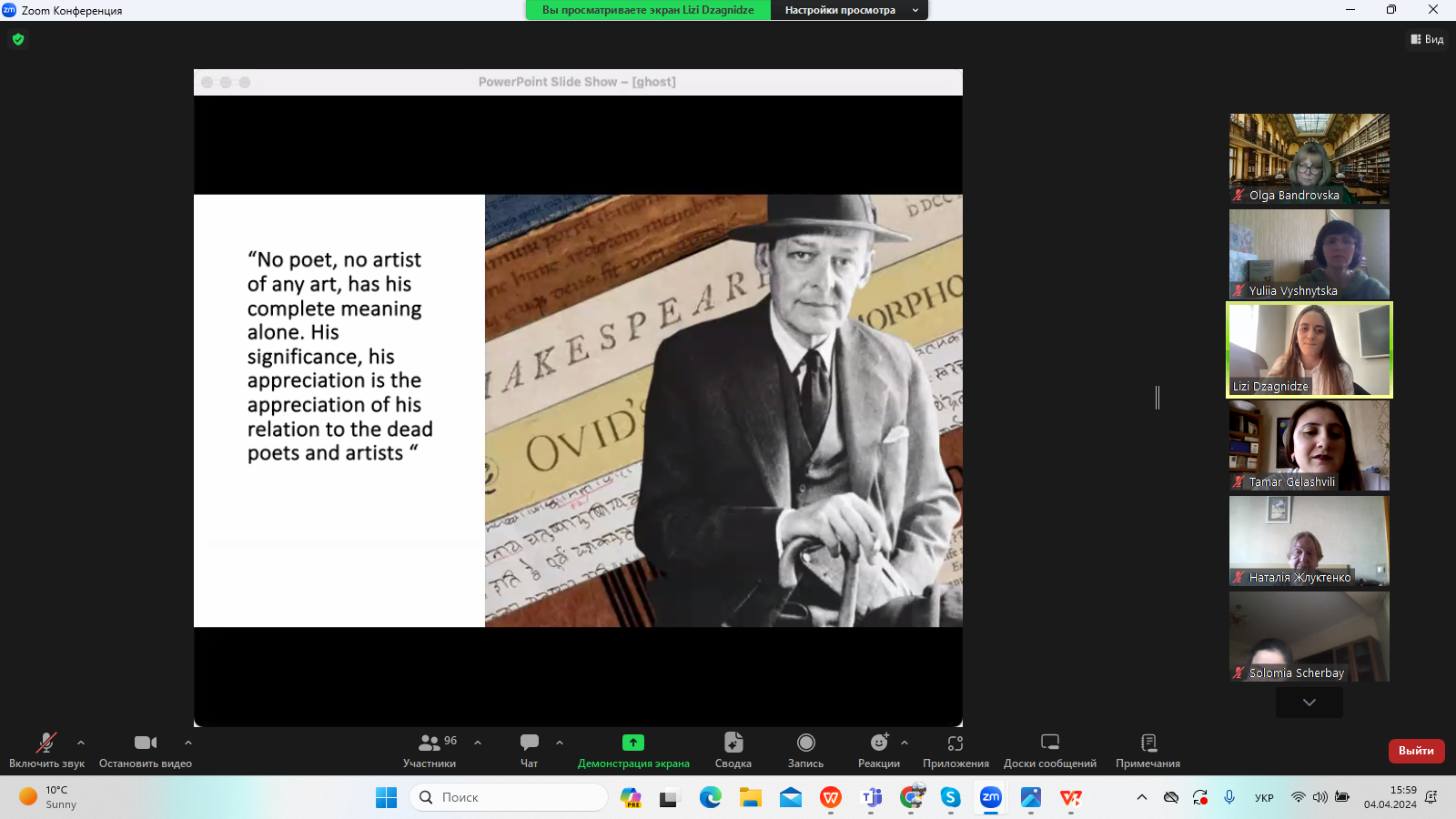Screen dimensions: 1456x819
Task: Open Приложения apps panel
Action: (x=955, y=751)
